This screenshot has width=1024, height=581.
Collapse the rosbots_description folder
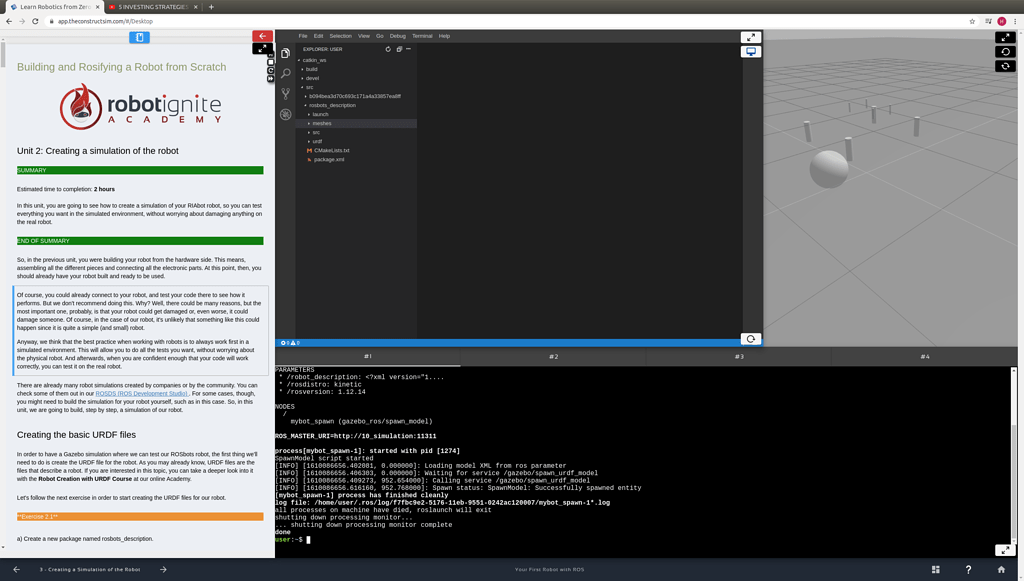tap(332, 105)
